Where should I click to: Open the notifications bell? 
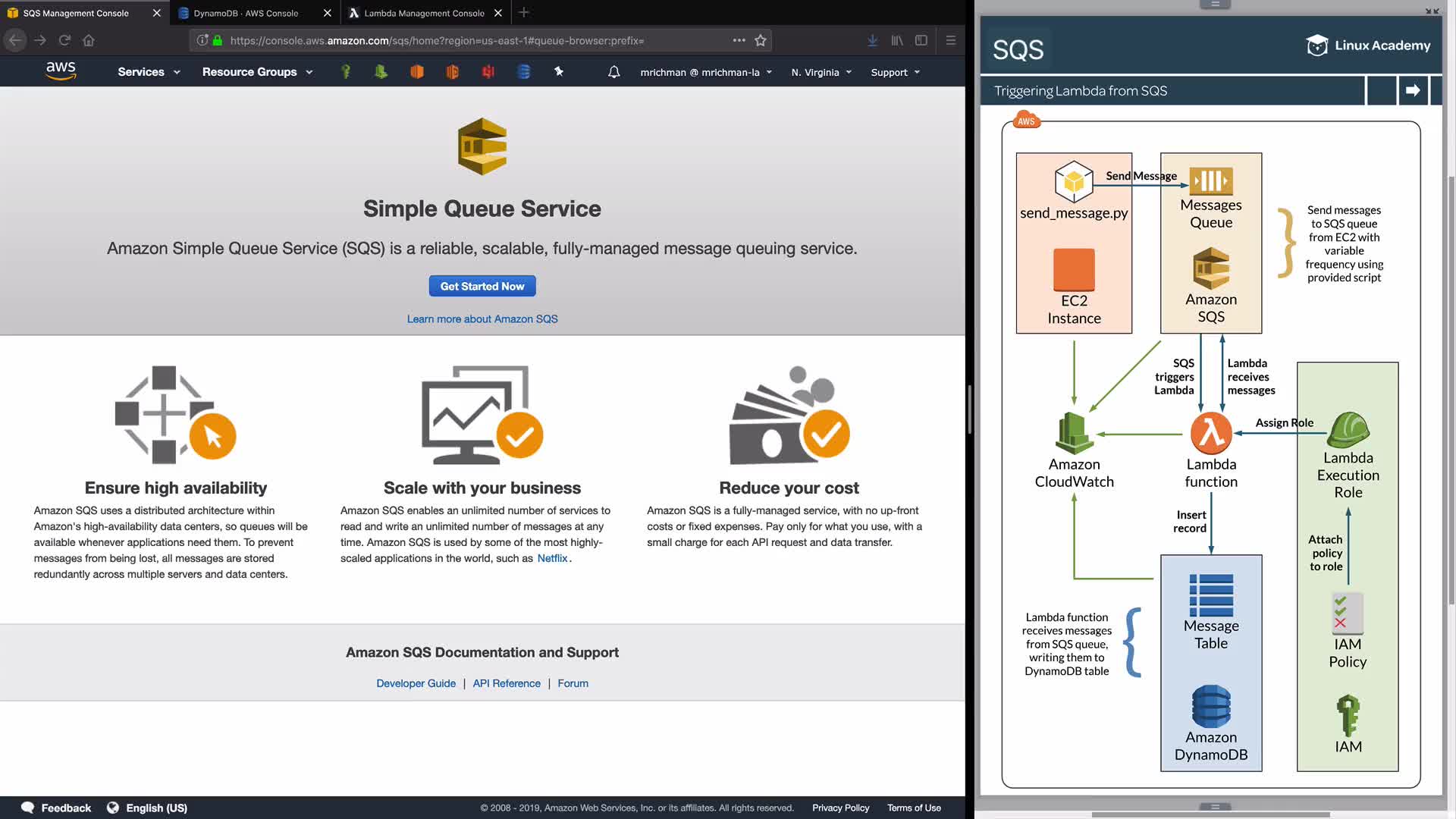(x=614, y=72)
